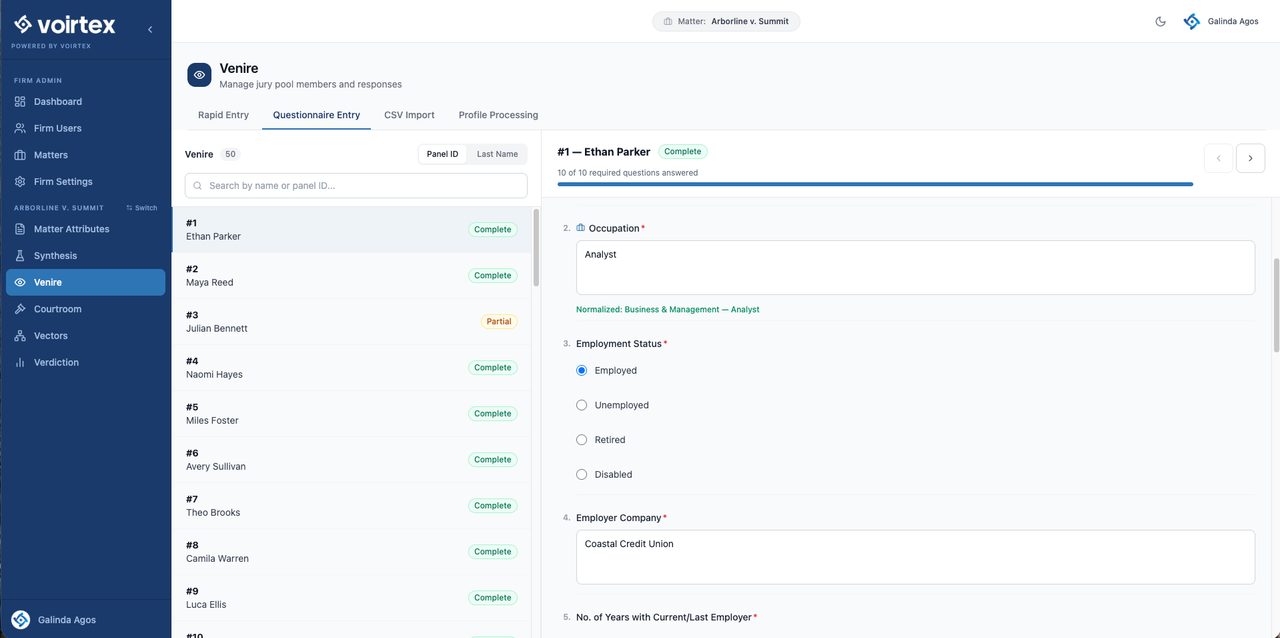Select the Venire eye item in the sidebar
The image size is (1280, 638).
point(86,282)
